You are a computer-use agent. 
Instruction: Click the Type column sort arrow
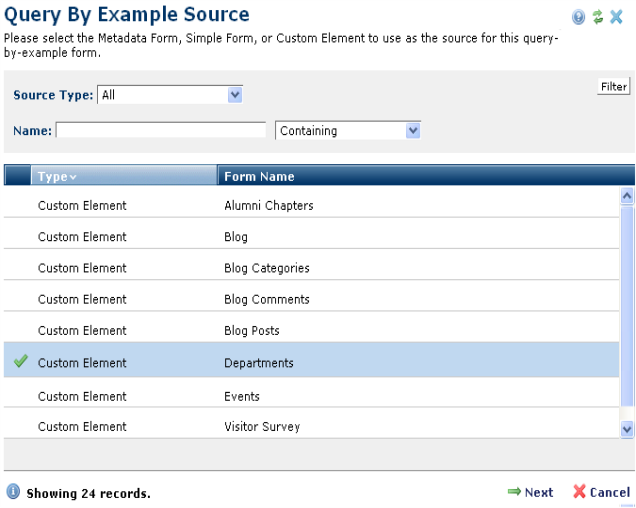(73, 178)
